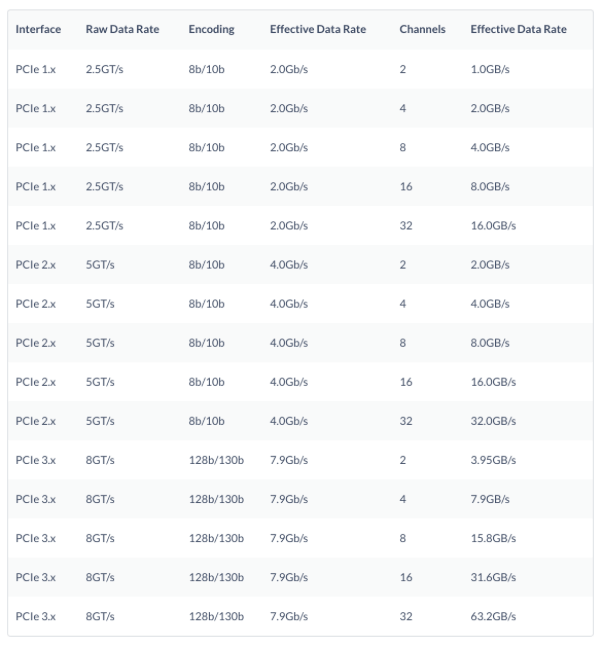This screenshot has height=648, width=601.
Task: Click Channels value 32 in the PCIe 2.x row
Action: click(x=406, y=421)
